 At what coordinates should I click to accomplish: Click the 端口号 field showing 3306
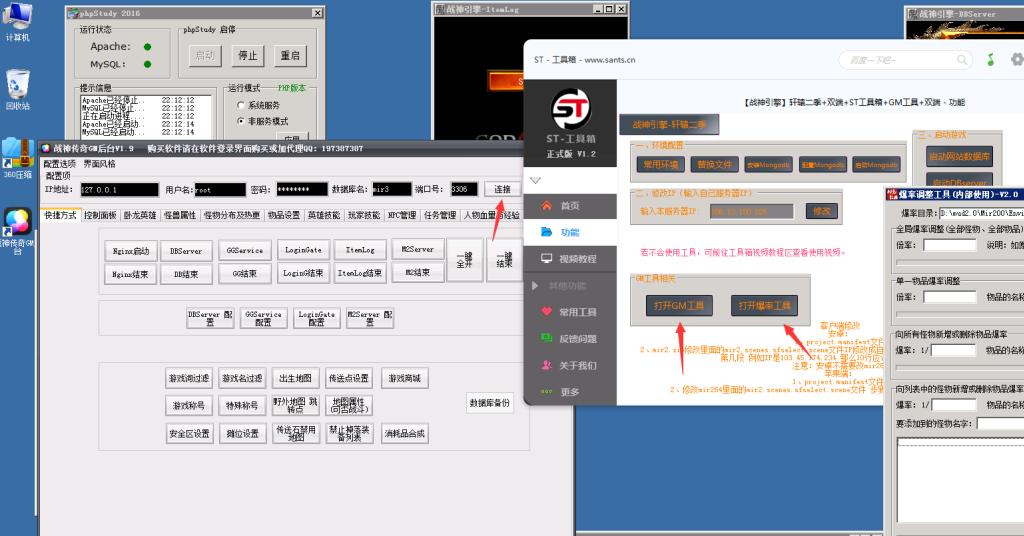[464, 189]
